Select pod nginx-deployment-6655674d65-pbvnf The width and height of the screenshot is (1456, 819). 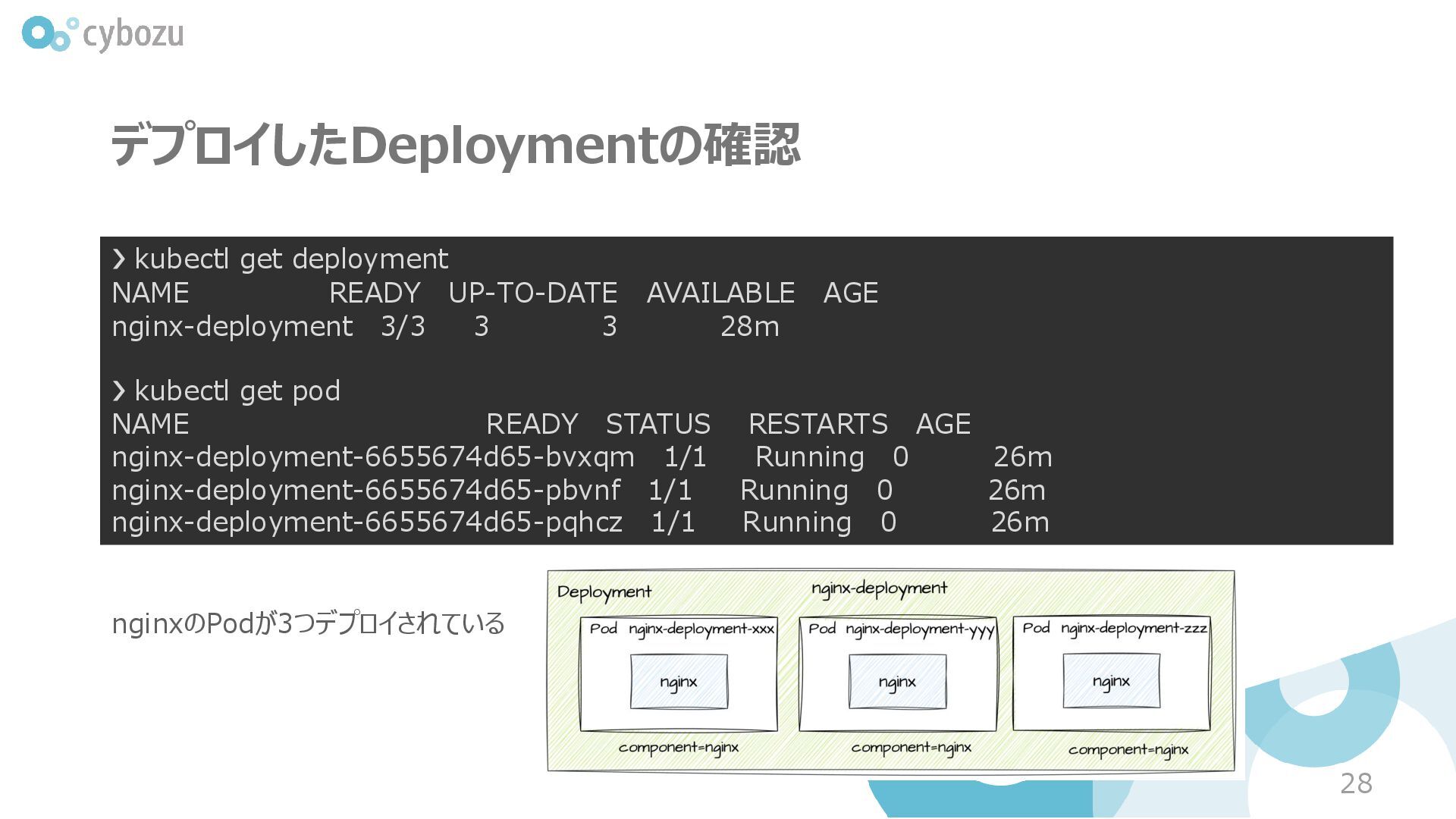(366, 491)
